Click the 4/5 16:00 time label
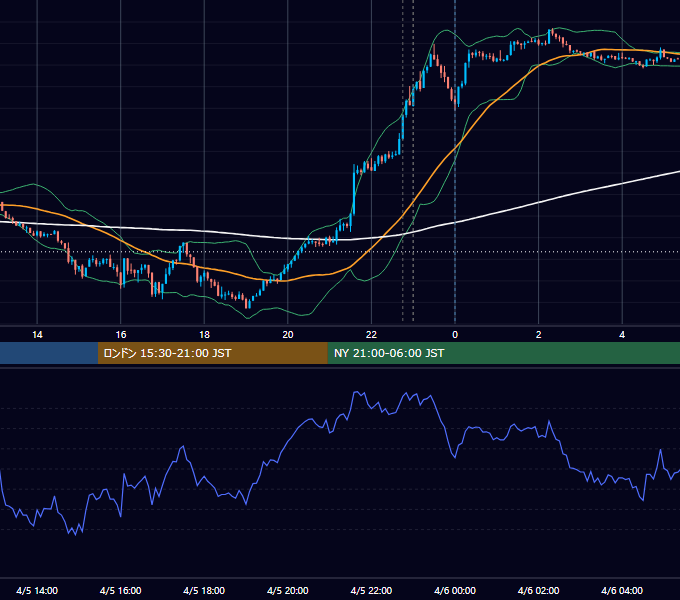This screenshot has height=600, width=680. click(x=121, y=590)
